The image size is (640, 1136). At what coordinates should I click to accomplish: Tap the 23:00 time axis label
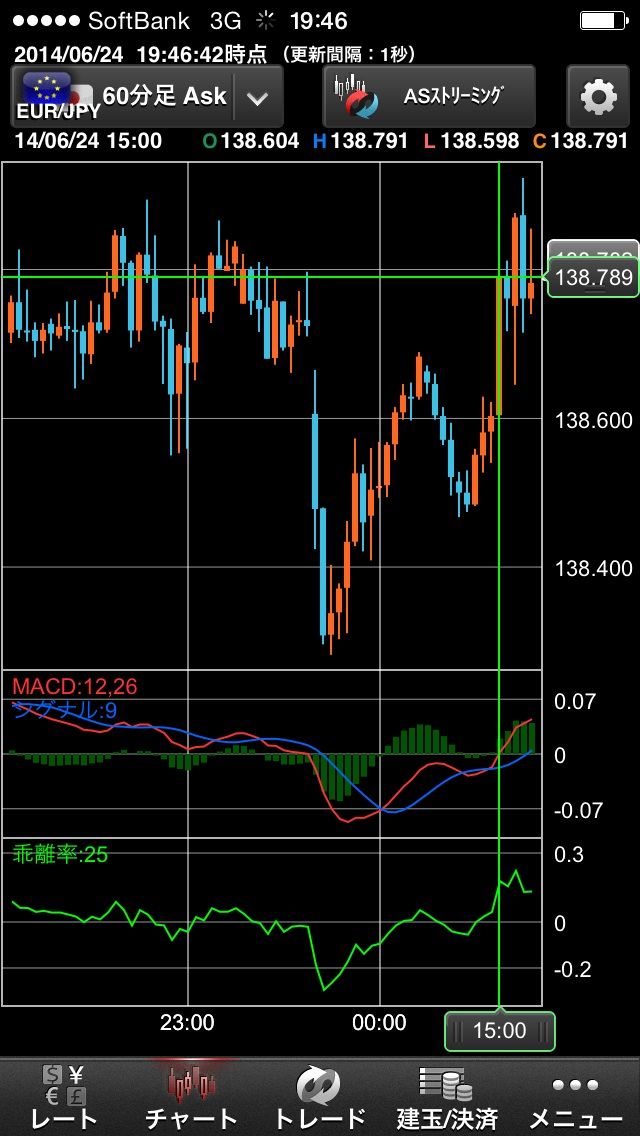[187, 1022]
